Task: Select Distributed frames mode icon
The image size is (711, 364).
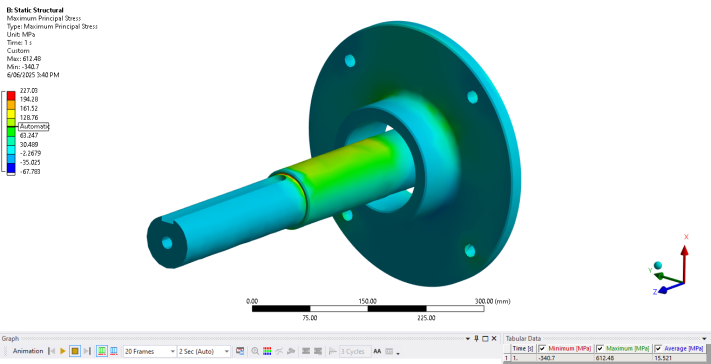Action: [102, 351]
